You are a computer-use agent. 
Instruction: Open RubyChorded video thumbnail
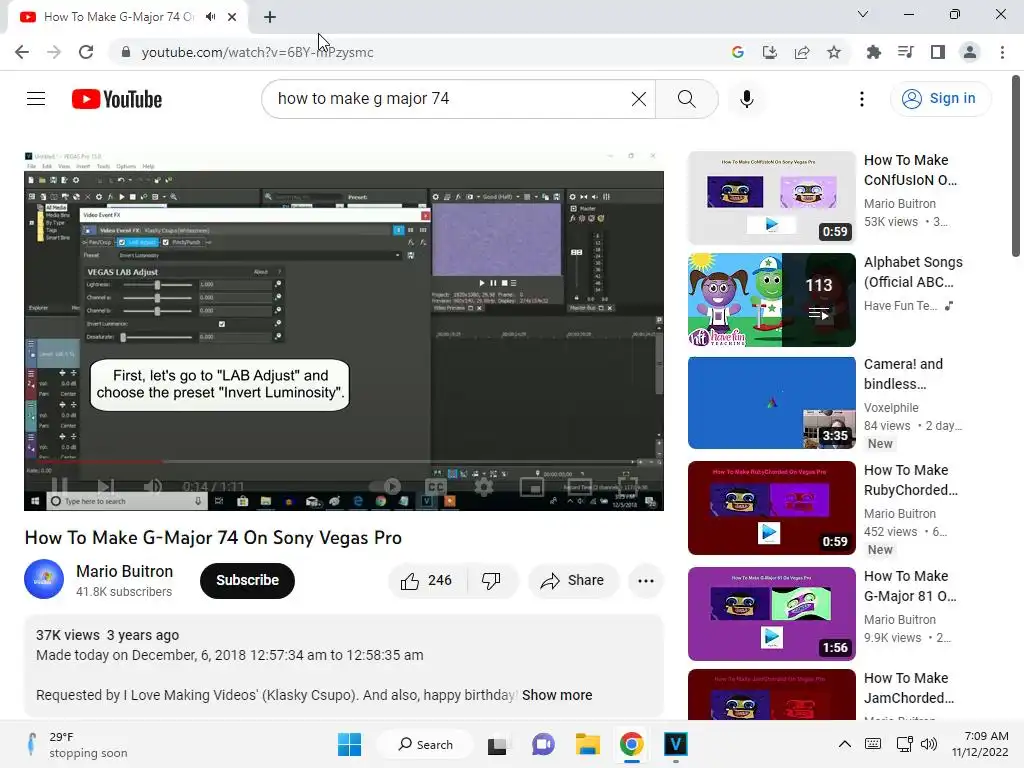pyautogui.click(x=771, y=507)
